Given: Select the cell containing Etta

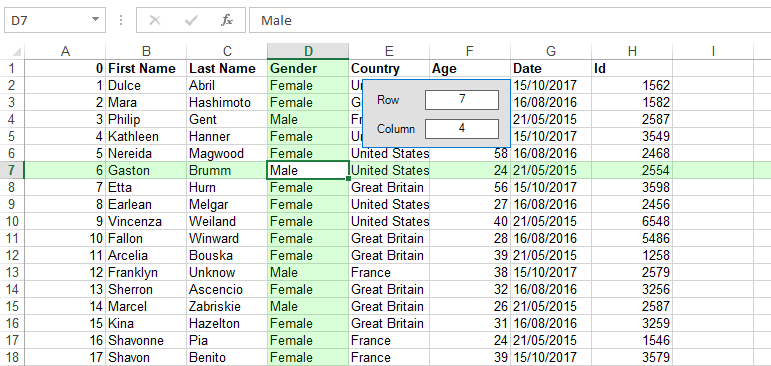Looking at the screenshot, I should pos(146,187).
